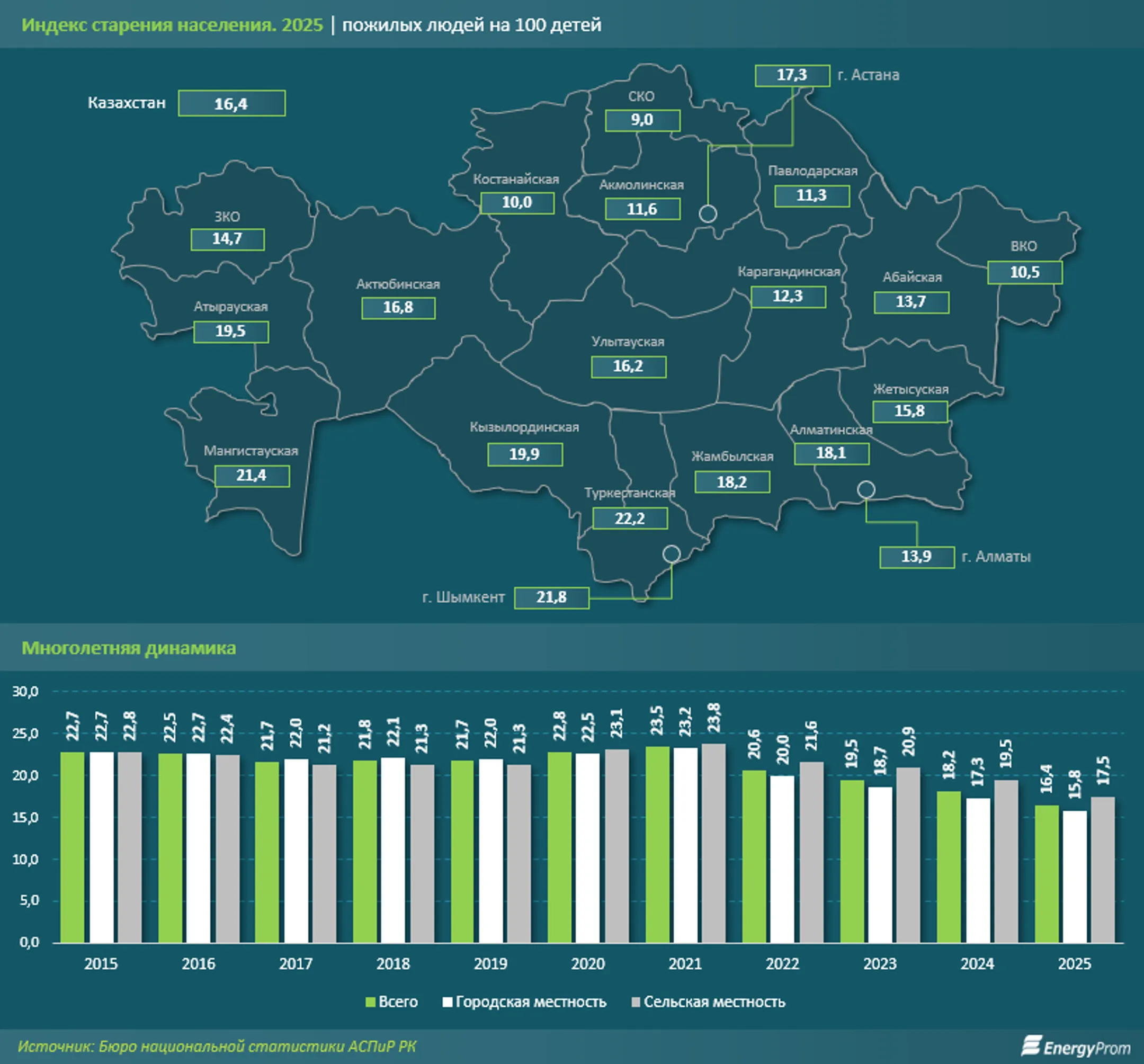Click the green 2021 bar labeled 23,5
This screenshot has width=1144, height=1064.
(x=657, y=844)
